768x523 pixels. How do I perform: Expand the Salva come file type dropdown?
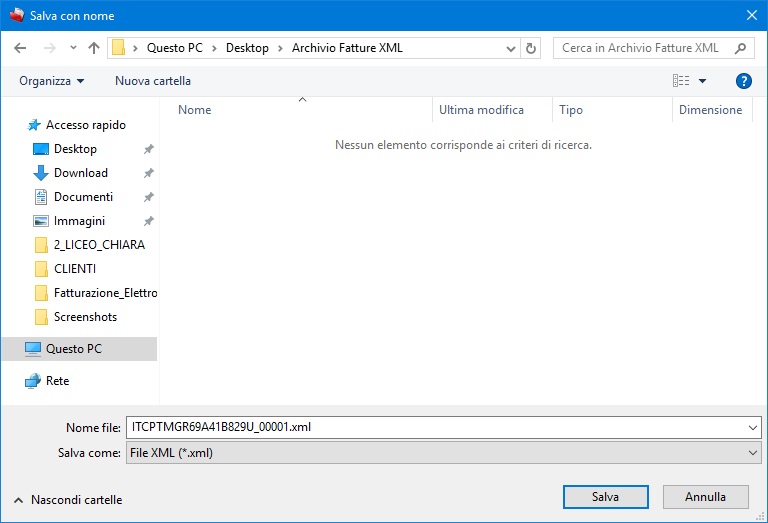click(x=753, y=453)
